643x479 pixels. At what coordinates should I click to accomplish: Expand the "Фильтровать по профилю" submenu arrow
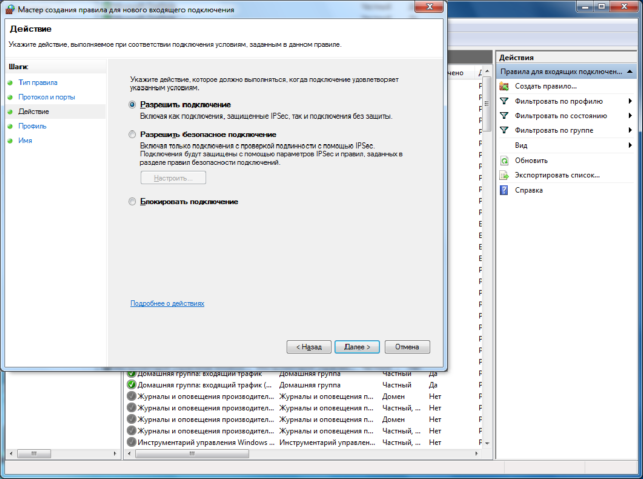click(x=630, y=101)
